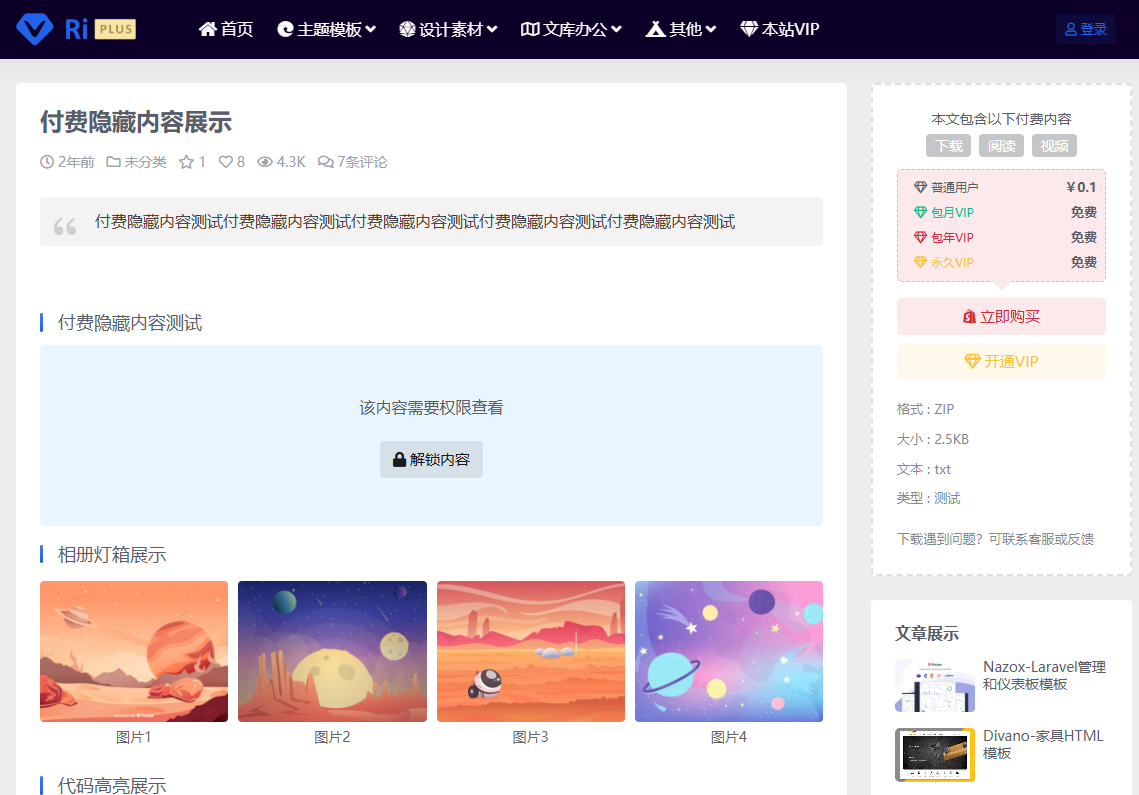Viewport: 1139px width, 795px height.
Task: Click the 文章展示 widget heading
Action: coord(927,634)
